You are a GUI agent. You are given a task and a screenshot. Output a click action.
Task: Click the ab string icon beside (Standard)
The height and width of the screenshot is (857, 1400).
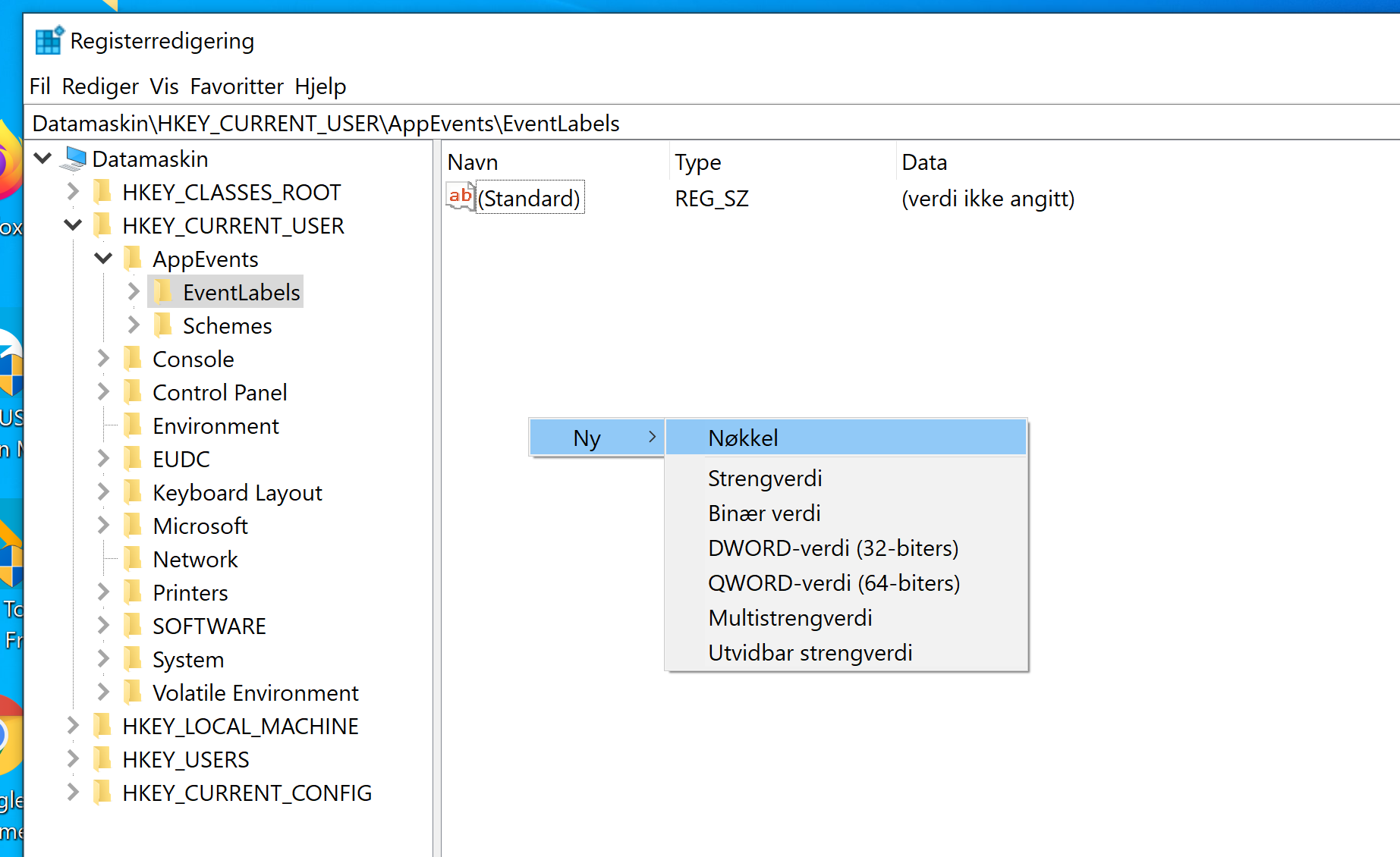point(459,197)
